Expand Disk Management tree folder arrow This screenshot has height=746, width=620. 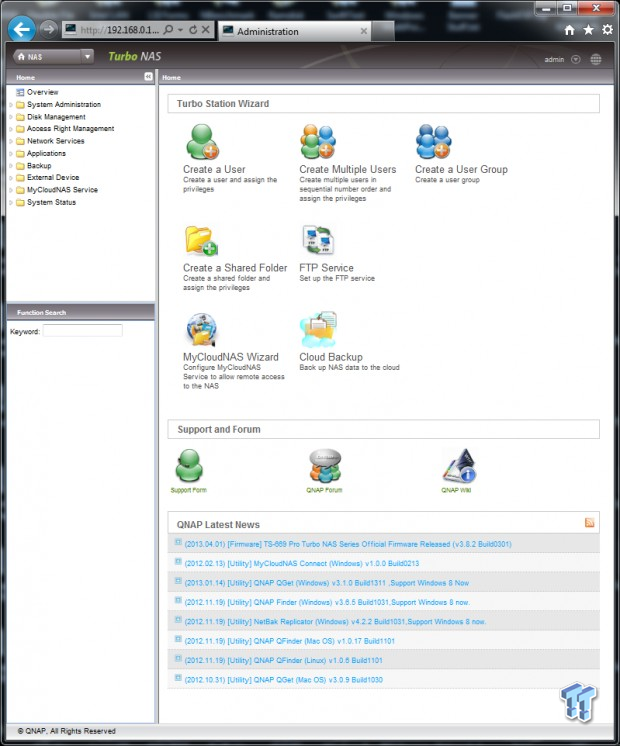click(x=11, y=117)
